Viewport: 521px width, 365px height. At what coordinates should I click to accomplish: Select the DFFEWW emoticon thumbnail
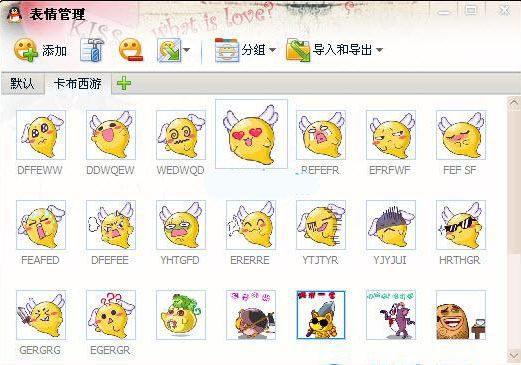[x=41, y=135]
